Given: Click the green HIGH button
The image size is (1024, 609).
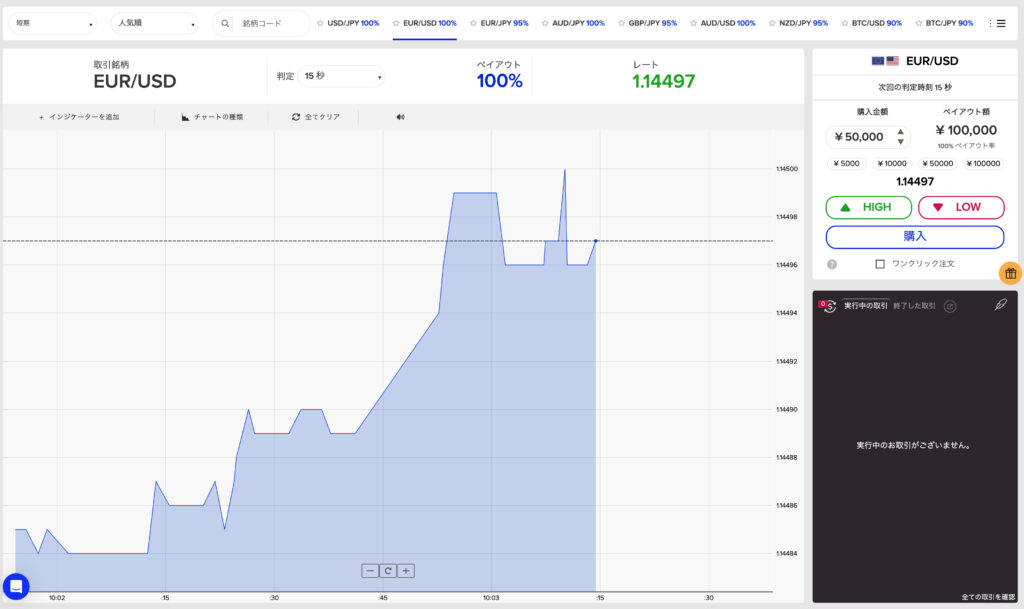Looking at the screenshot, I should click(x=869, y=208).
